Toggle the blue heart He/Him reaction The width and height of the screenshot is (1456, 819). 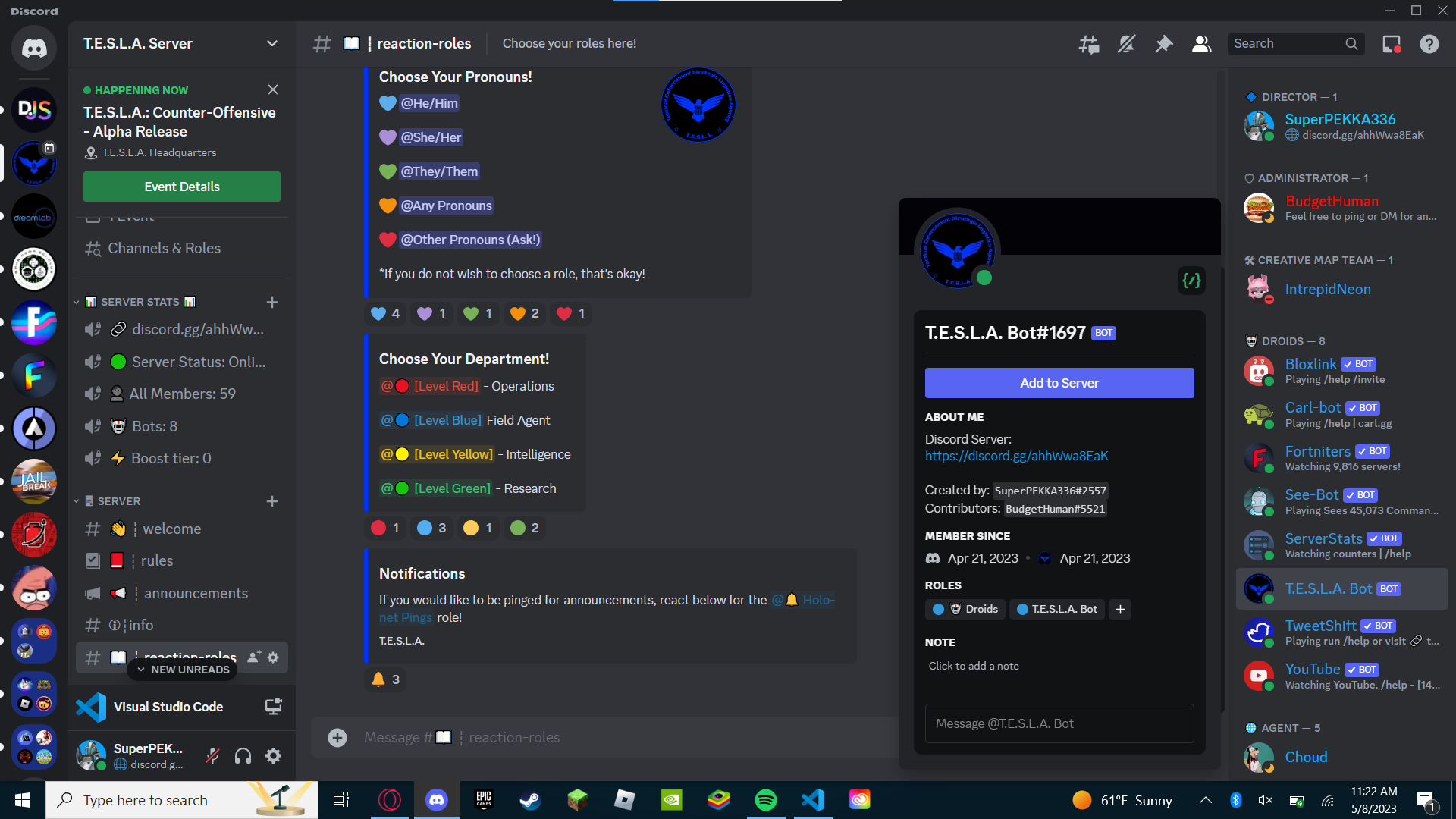coord(386,314)
